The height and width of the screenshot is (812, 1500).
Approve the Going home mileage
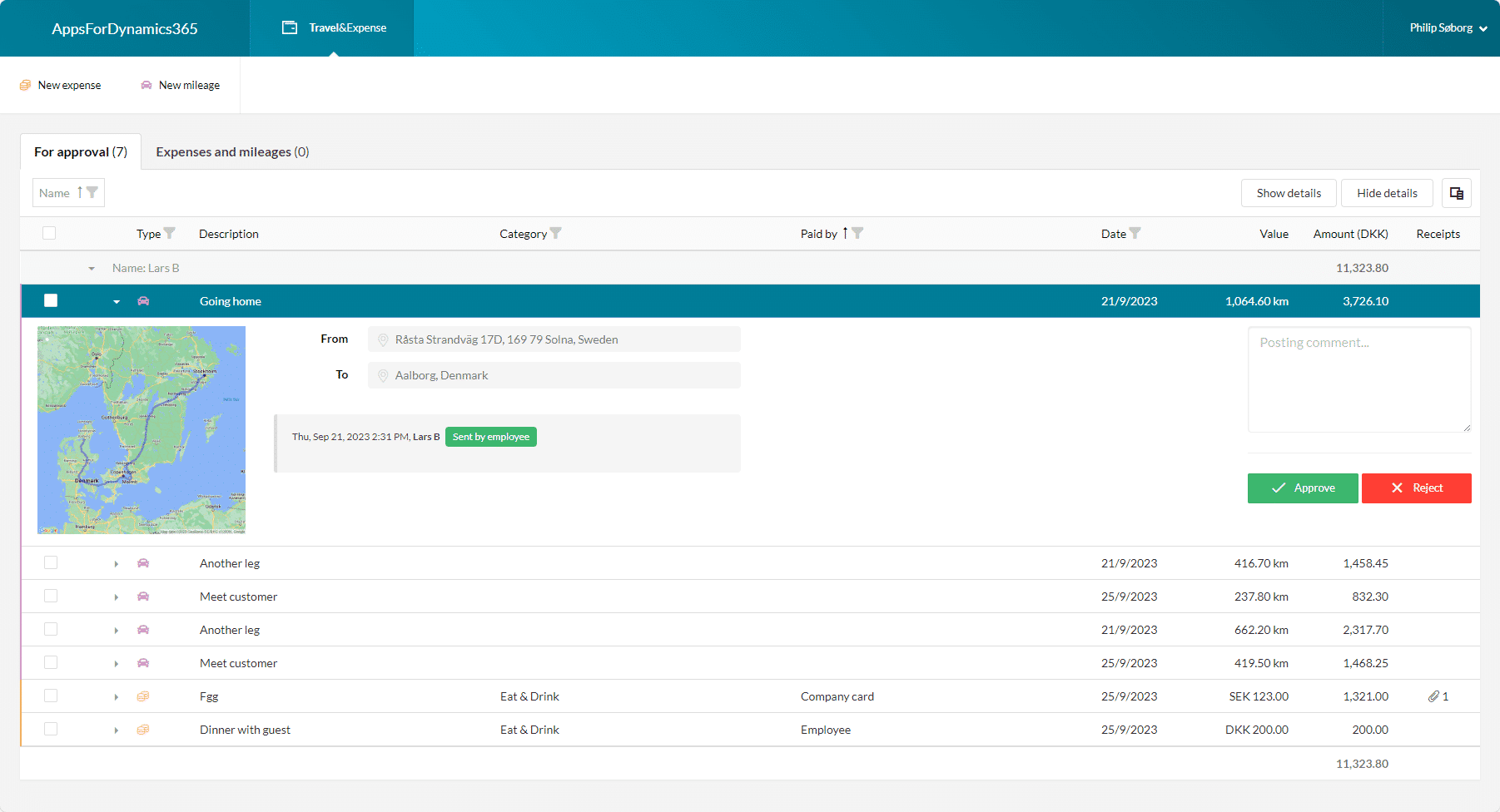coord(1303,488)
